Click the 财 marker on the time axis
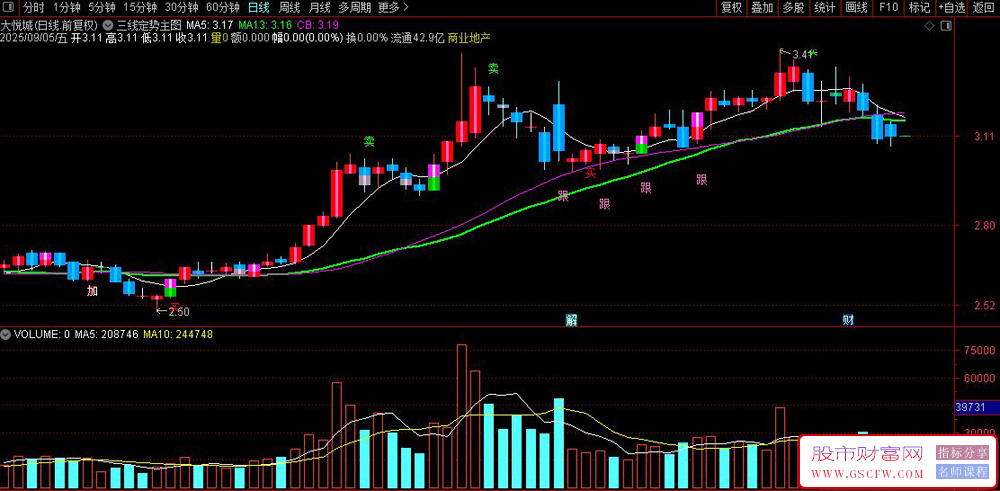 point(848,320)
